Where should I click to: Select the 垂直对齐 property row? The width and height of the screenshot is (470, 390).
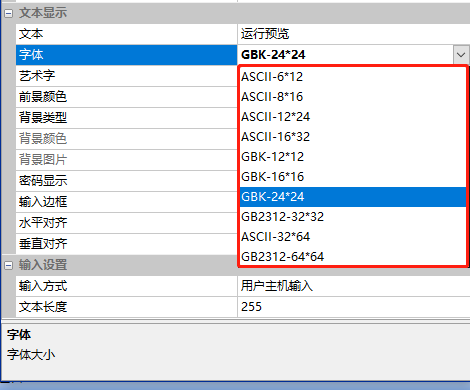click(126, 244)
